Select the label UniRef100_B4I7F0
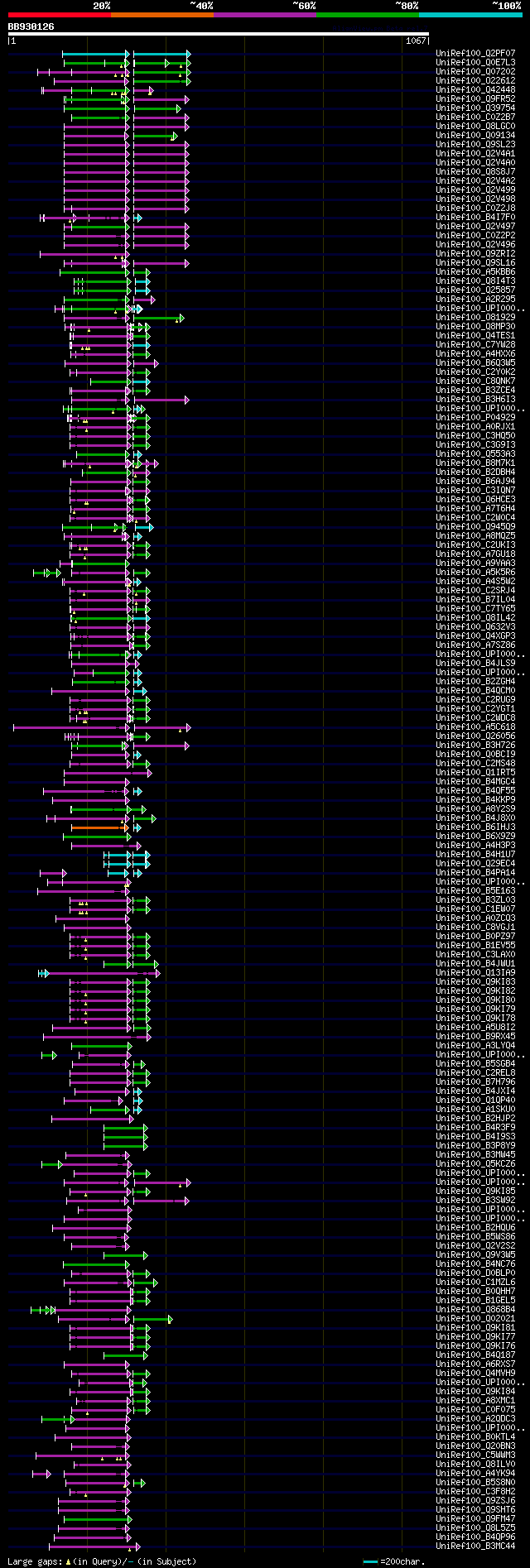 (475, 218)
